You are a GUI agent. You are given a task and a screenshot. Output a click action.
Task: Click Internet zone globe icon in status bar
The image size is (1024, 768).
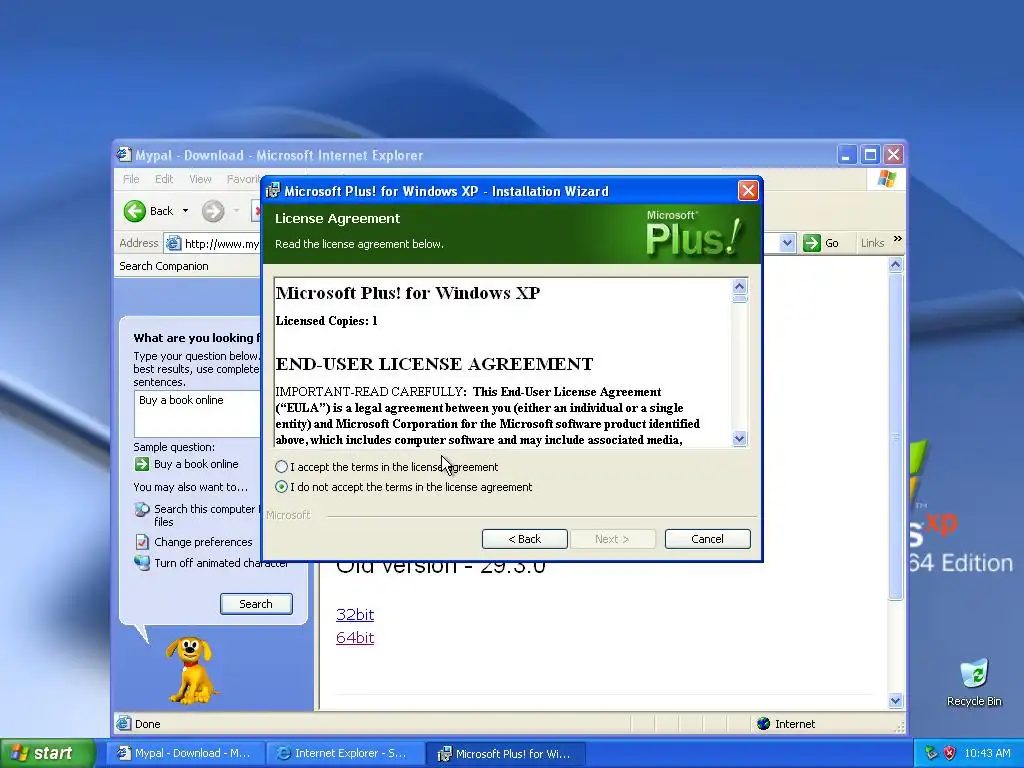(763, 724)
